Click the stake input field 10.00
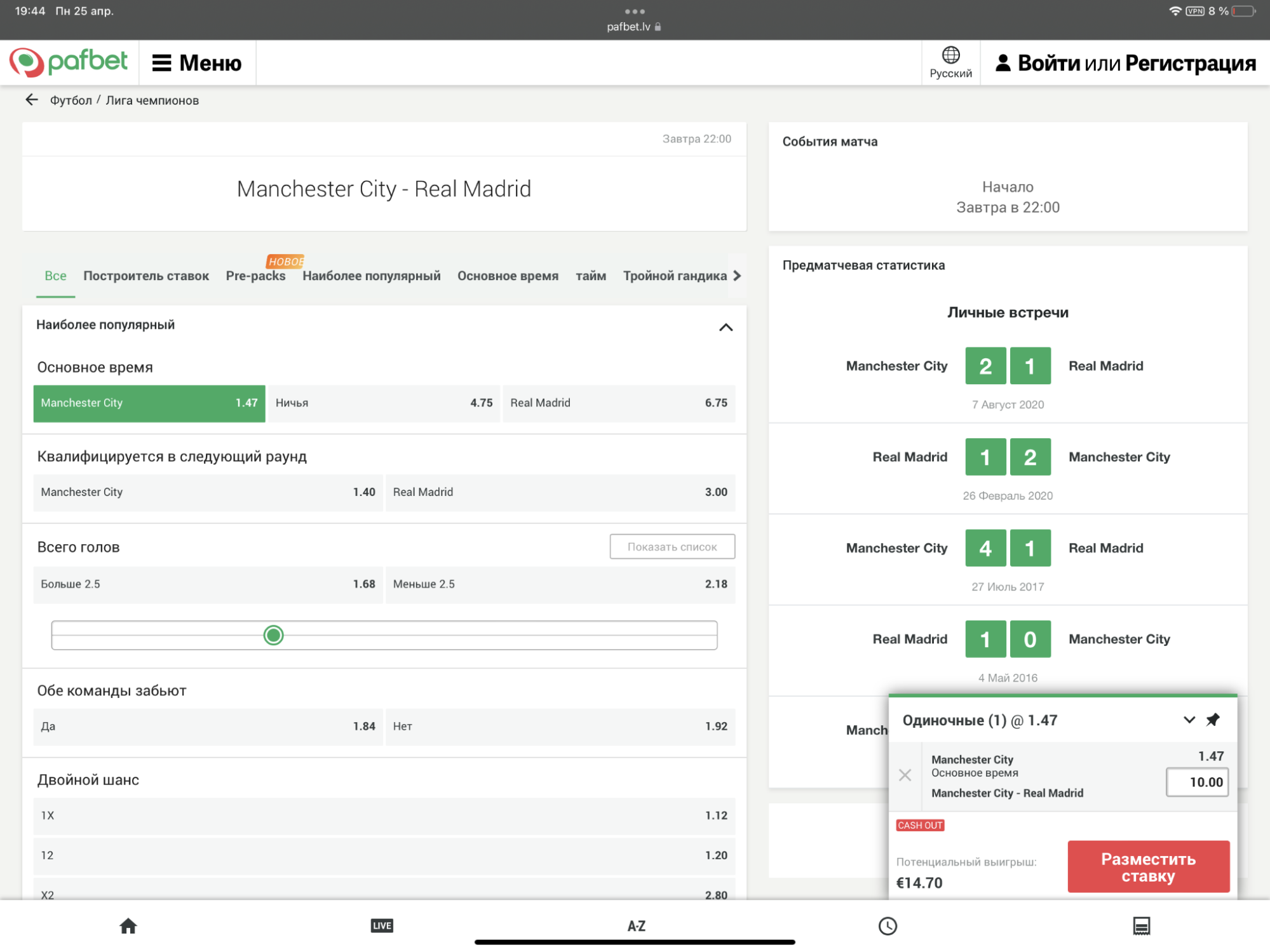 (1197, 782)
